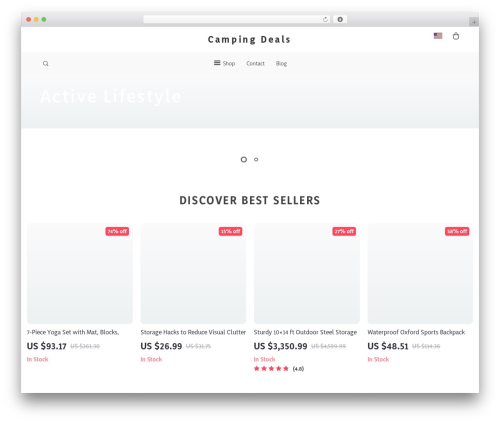The width and height of the screenshot is (500, 423).
Task: Select the discount badge on Yoga Set card
Action: (117, 231)
